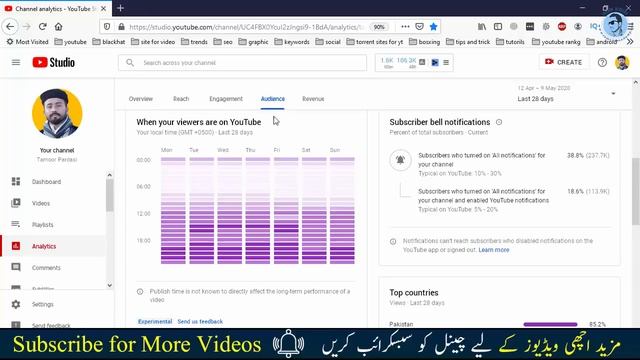The image size is (640, 360).
Task: Open page actions three-dot menu in address bar
Action: click(x=405, y=27)
